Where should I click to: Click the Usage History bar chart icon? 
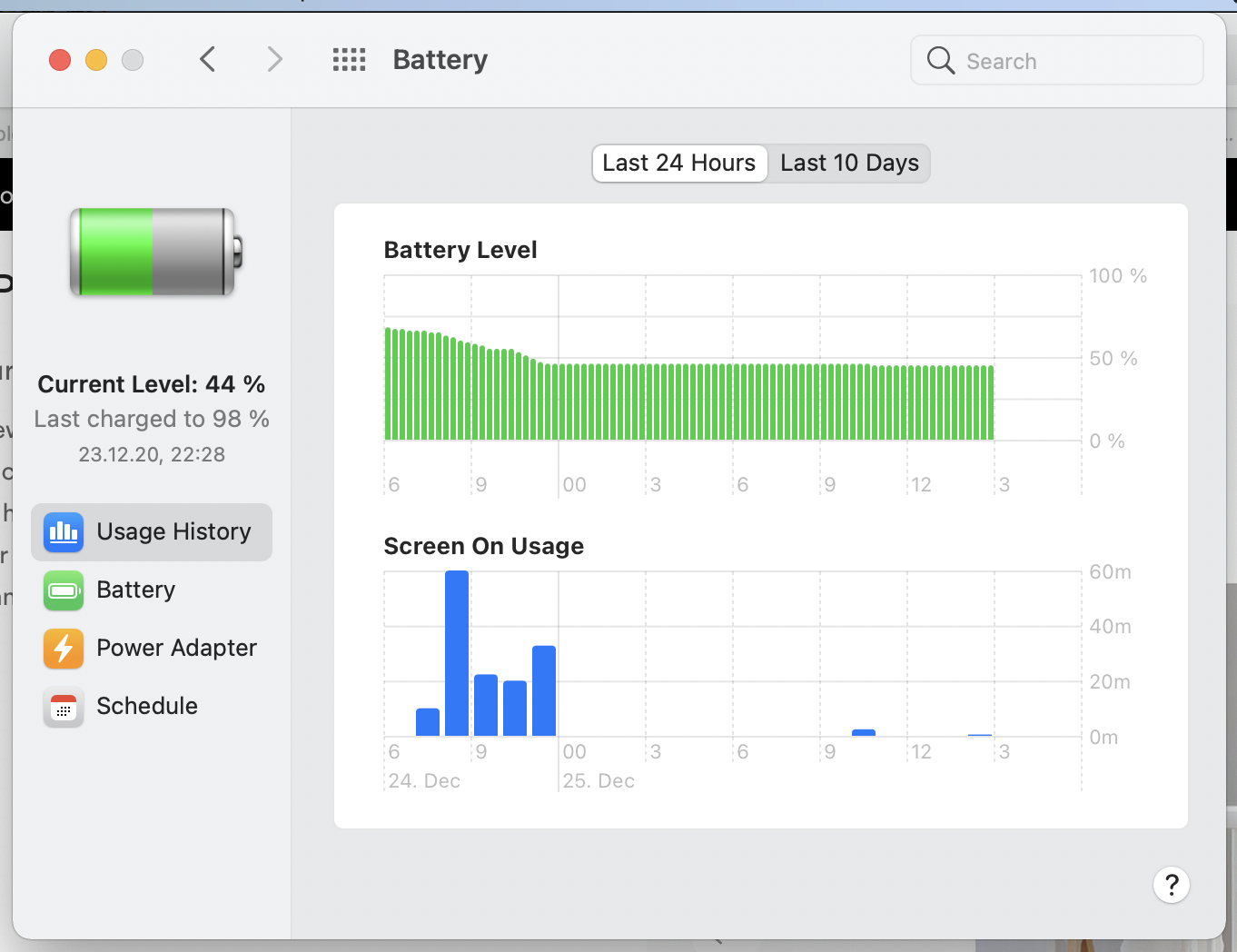pos(64,531)
